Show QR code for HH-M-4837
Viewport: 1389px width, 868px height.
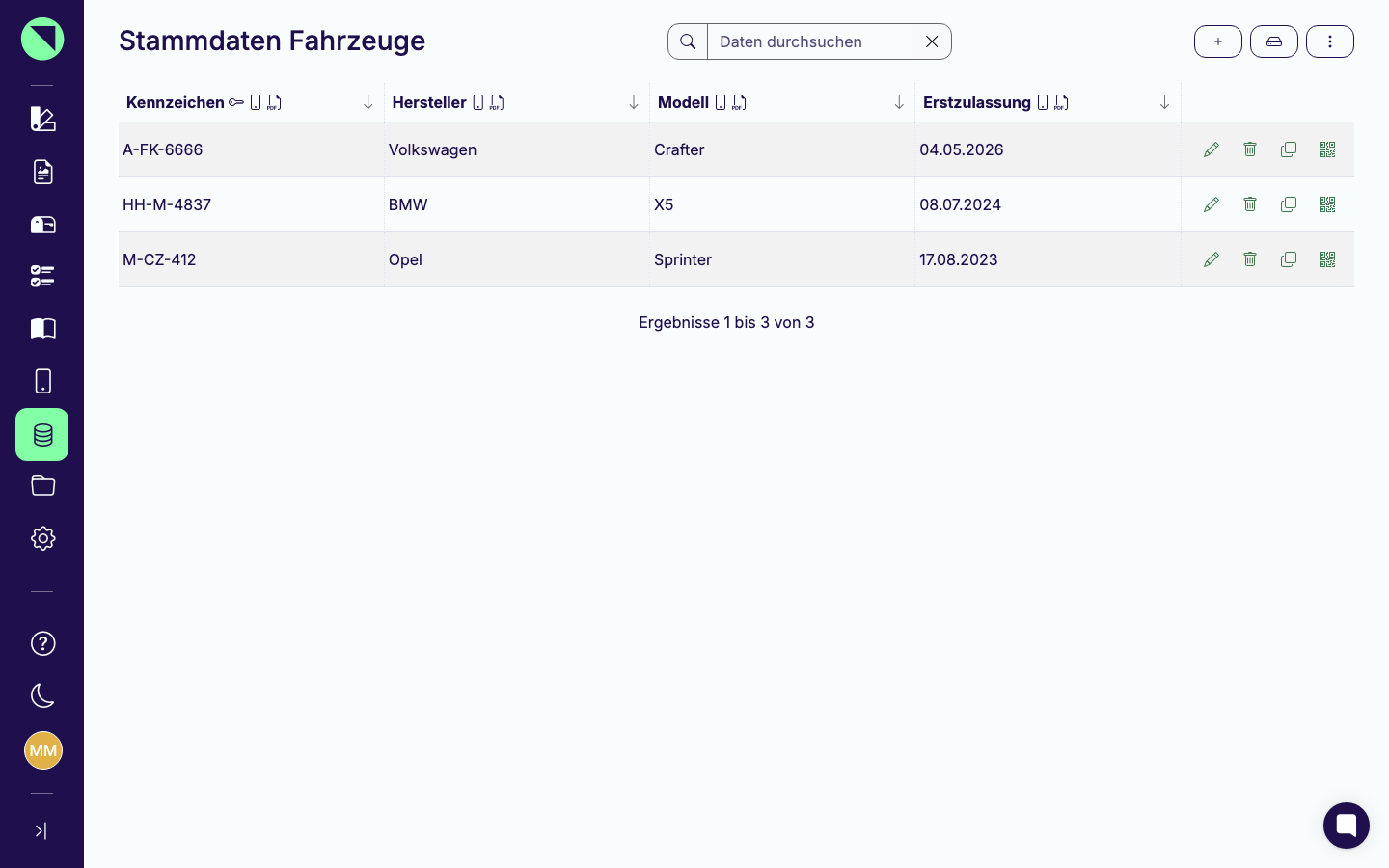coord(1327,204)
